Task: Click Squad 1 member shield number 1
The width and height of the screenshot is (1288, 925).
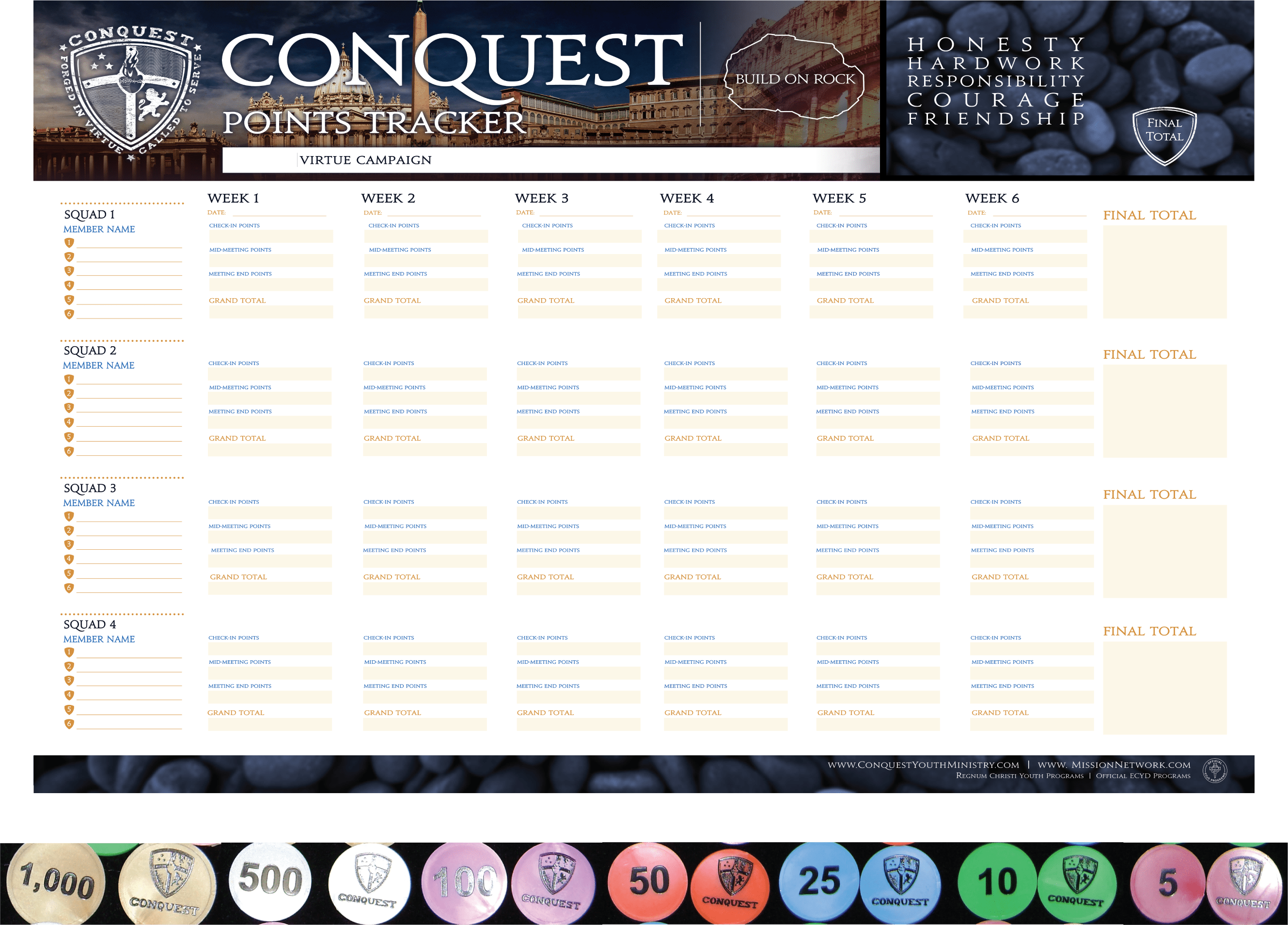Action: (69, 242)
